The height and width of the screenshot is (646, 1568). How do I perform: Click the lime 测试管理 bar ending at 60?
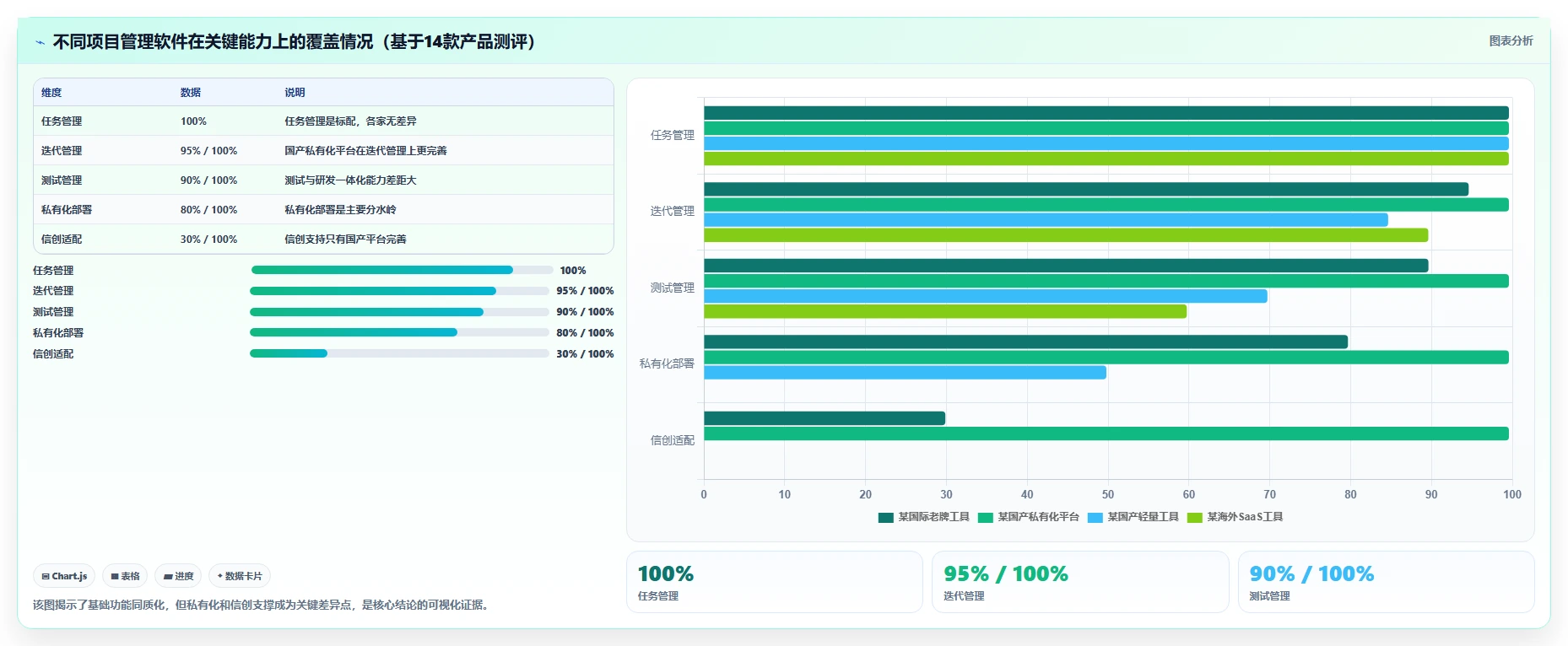click(945, 311)
